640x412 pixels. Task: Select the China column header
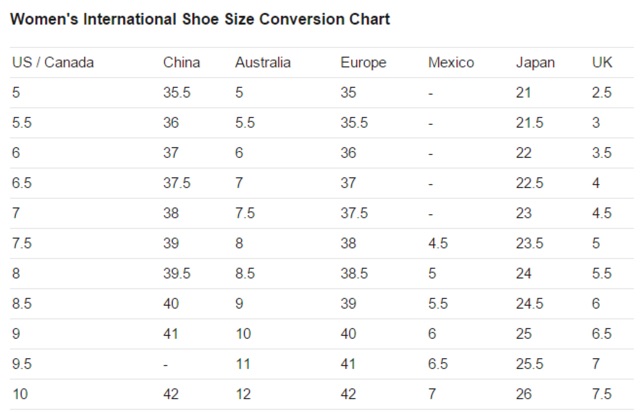[x=182, y=62]
